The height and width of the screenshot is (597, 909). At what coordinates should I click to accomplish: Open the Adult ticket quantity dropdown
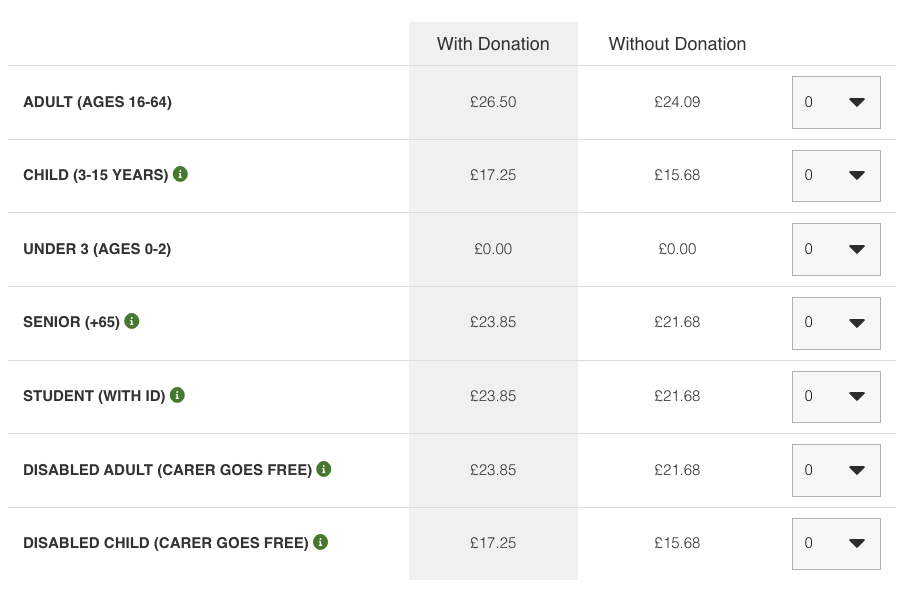[836, 102]
